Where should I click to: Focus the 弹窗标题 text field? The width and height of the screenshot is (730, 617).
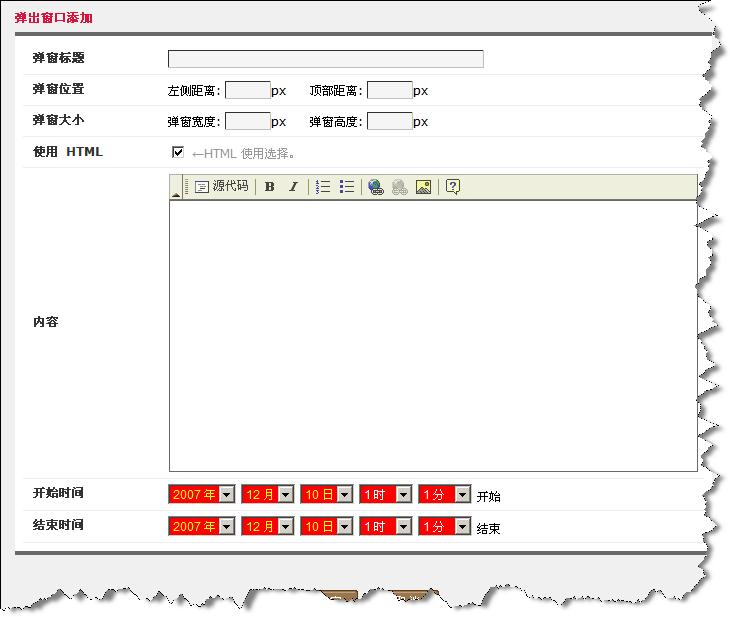pyautogui.click(x=325, y=59)
